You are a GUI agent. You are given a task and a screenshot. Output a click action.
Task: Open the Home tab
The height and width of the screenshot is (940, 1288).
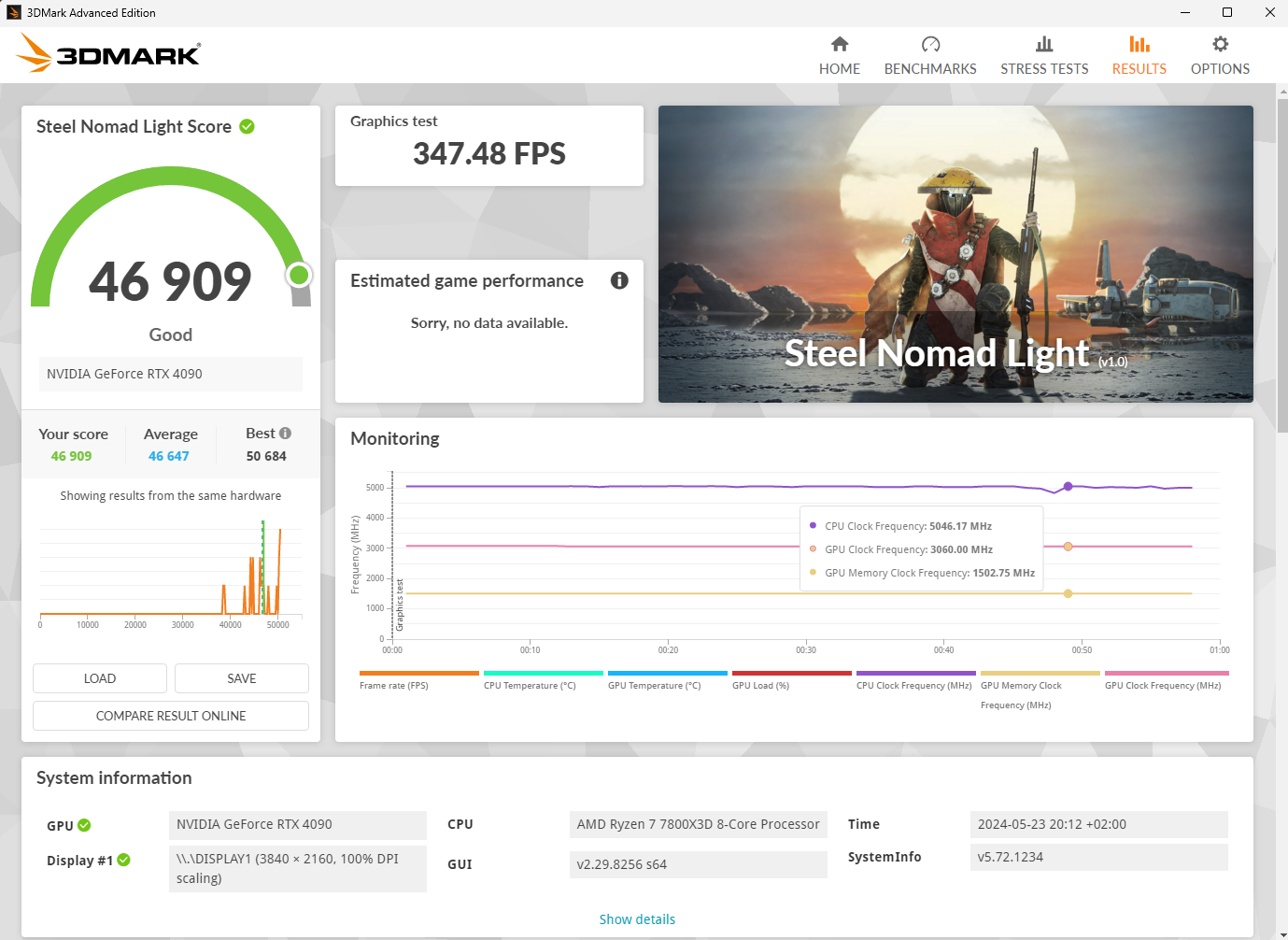point(839,56)
